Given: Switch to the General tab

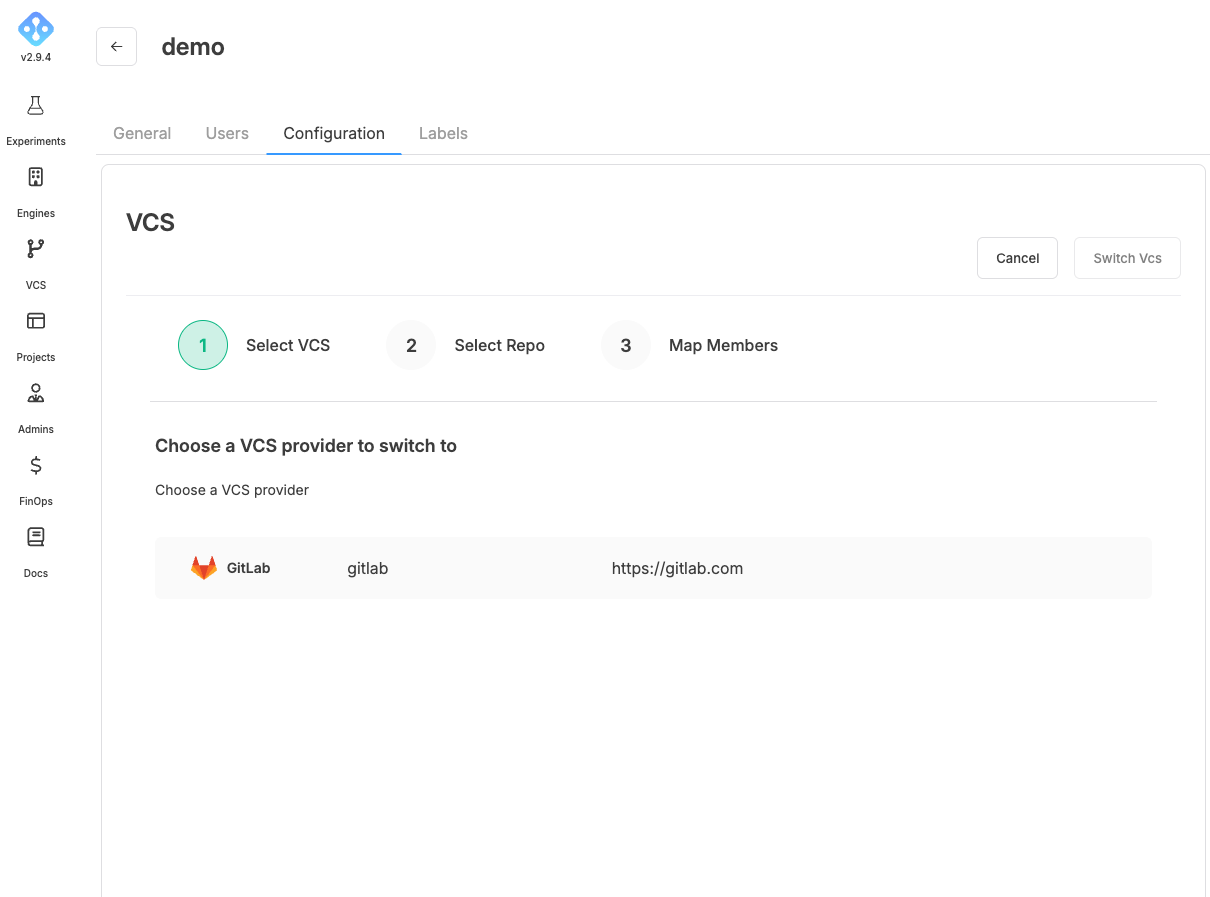Looking at the screenshot, I should (x=142, y=133).
